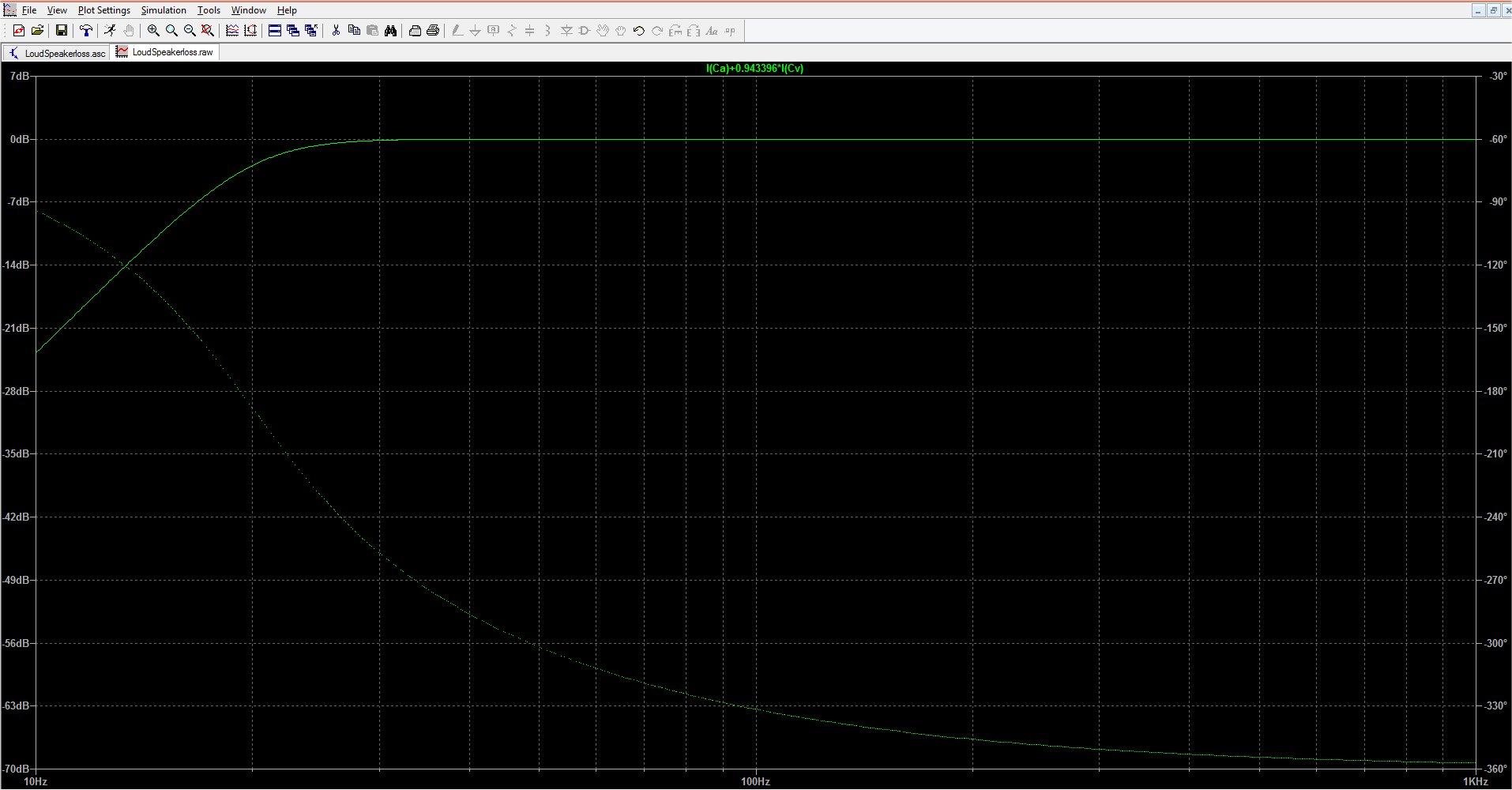Click the -28dB label on the left axis

pyautogui.click(x=16, y=391)
